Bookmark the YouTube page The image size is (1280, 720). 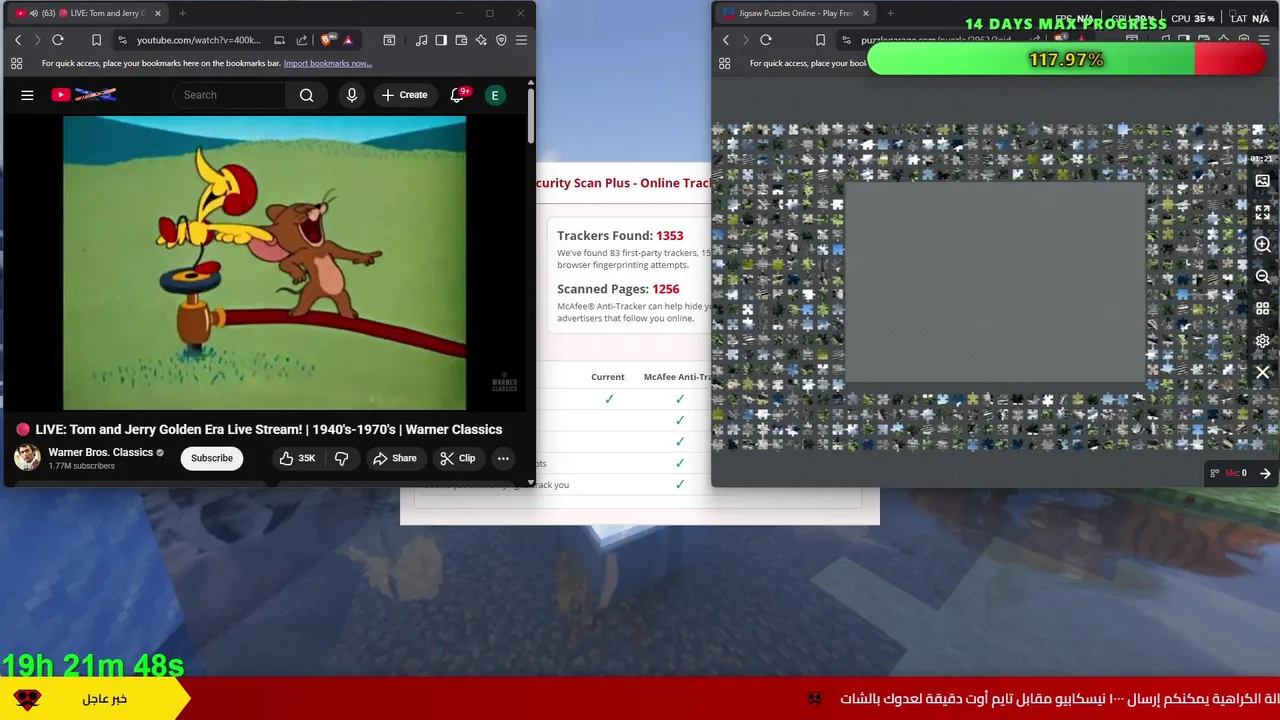pyautogui.click(x=96, y=40)
